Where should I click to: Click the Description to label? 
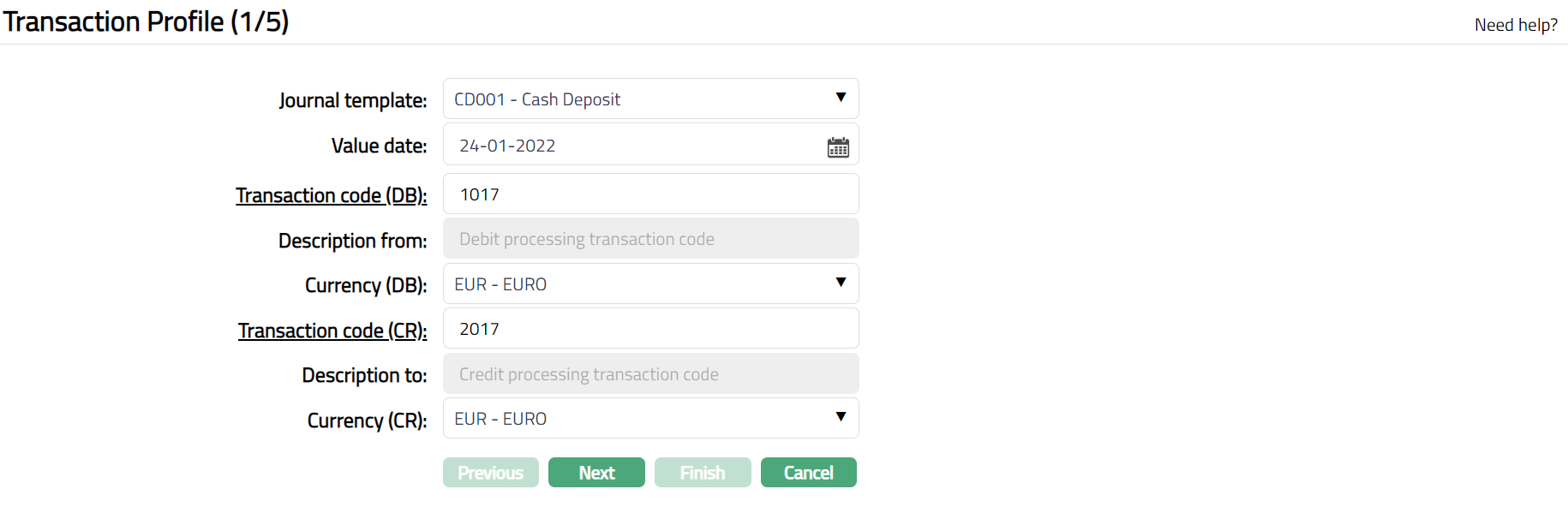point(364,376)
